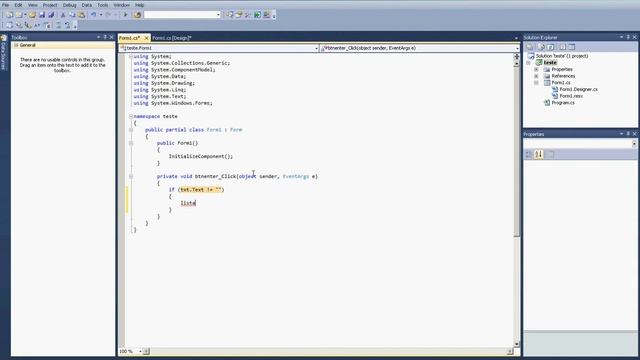
Task: Collapse the Form1 class outlining region
Action: (131, 130)
